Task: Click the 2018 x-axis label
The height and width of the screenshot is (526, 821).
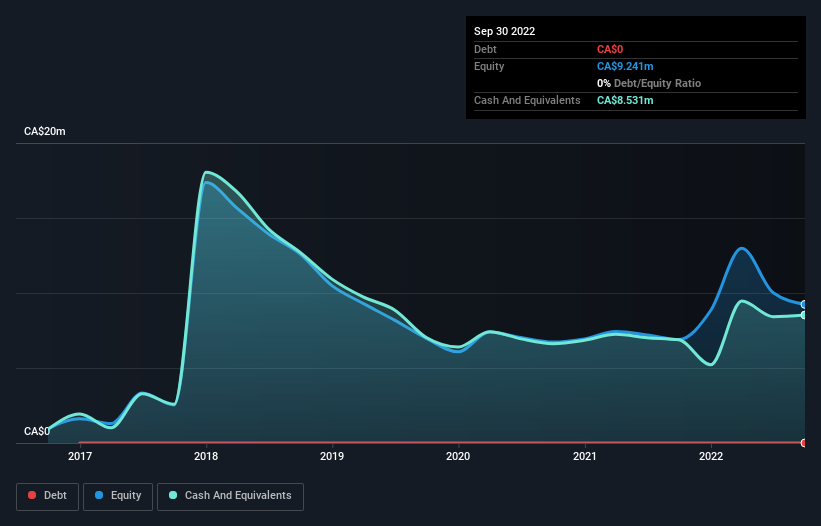Action: coord(206,456)
